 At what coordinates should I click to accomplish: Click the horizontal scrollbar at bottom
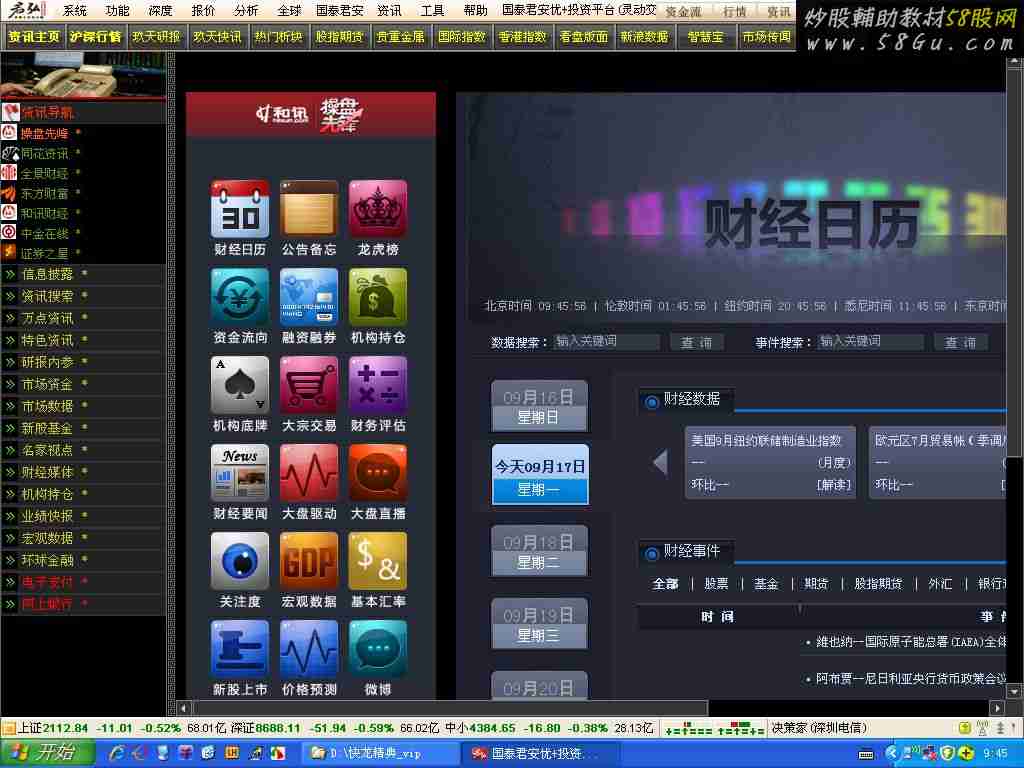tap(450, 707)
